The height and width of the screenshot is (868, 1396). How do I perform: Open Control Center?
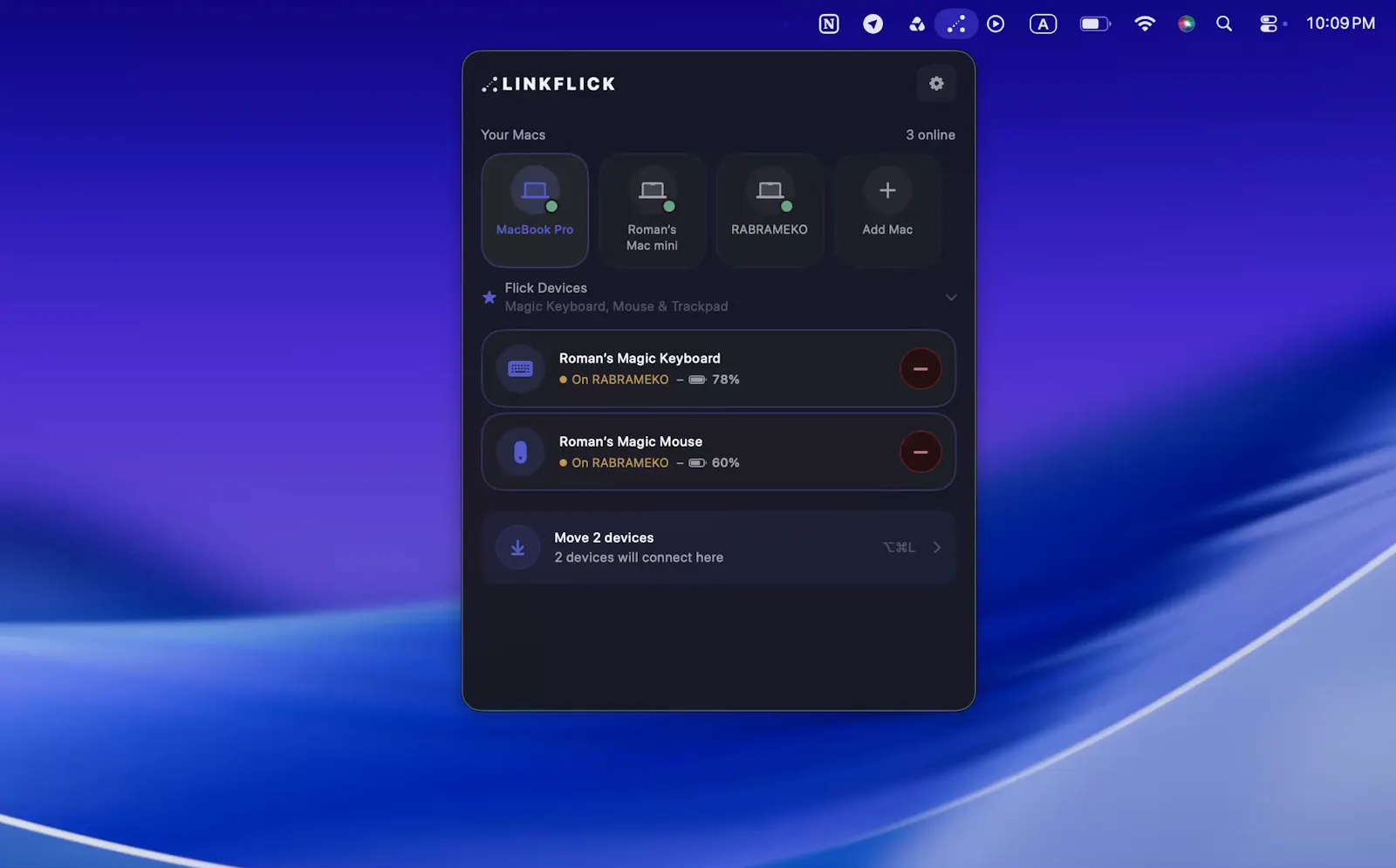pos(1269,24)
